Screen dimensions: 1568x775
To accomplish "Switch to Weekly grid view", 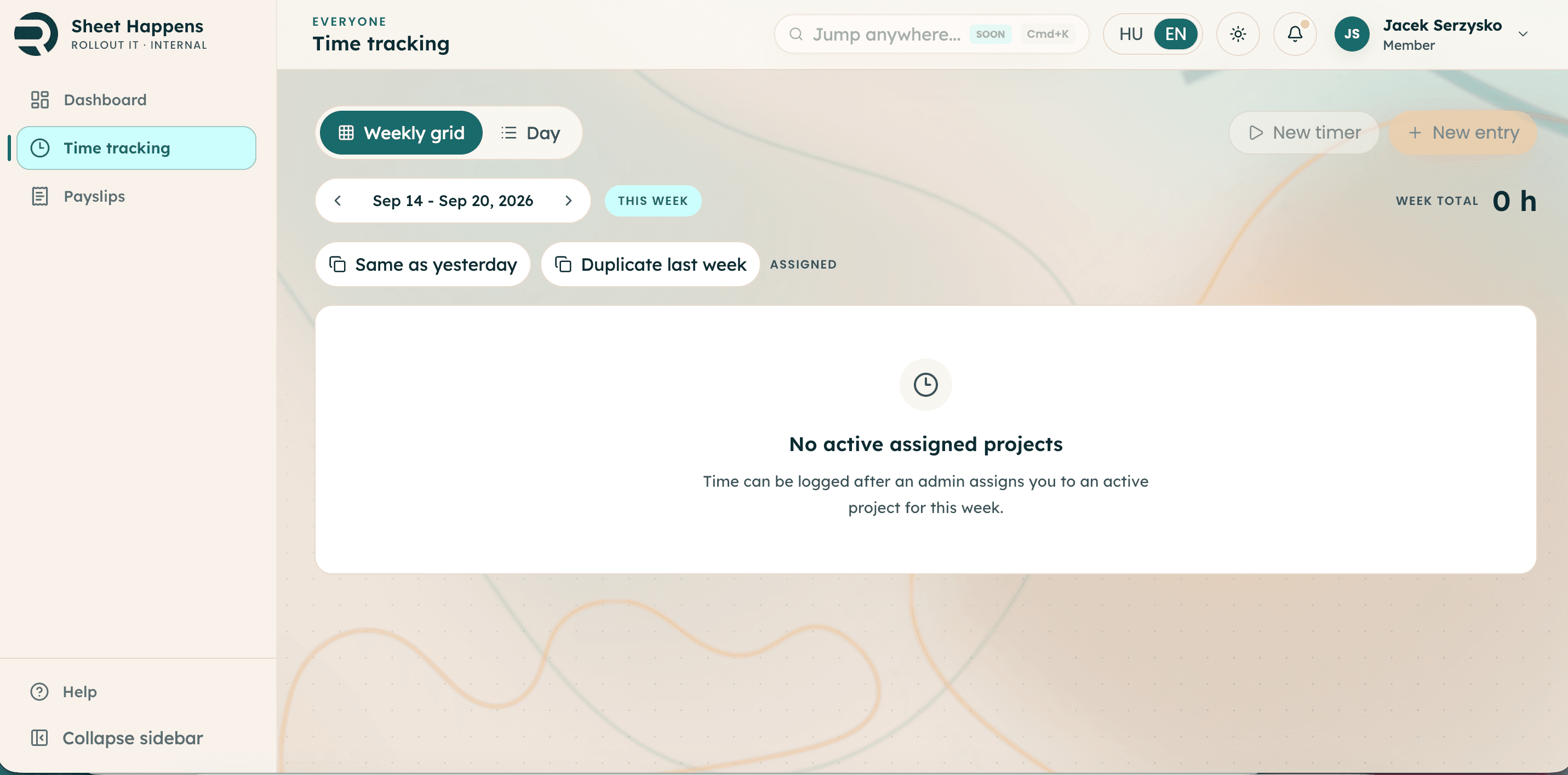I will coord(401,133).
